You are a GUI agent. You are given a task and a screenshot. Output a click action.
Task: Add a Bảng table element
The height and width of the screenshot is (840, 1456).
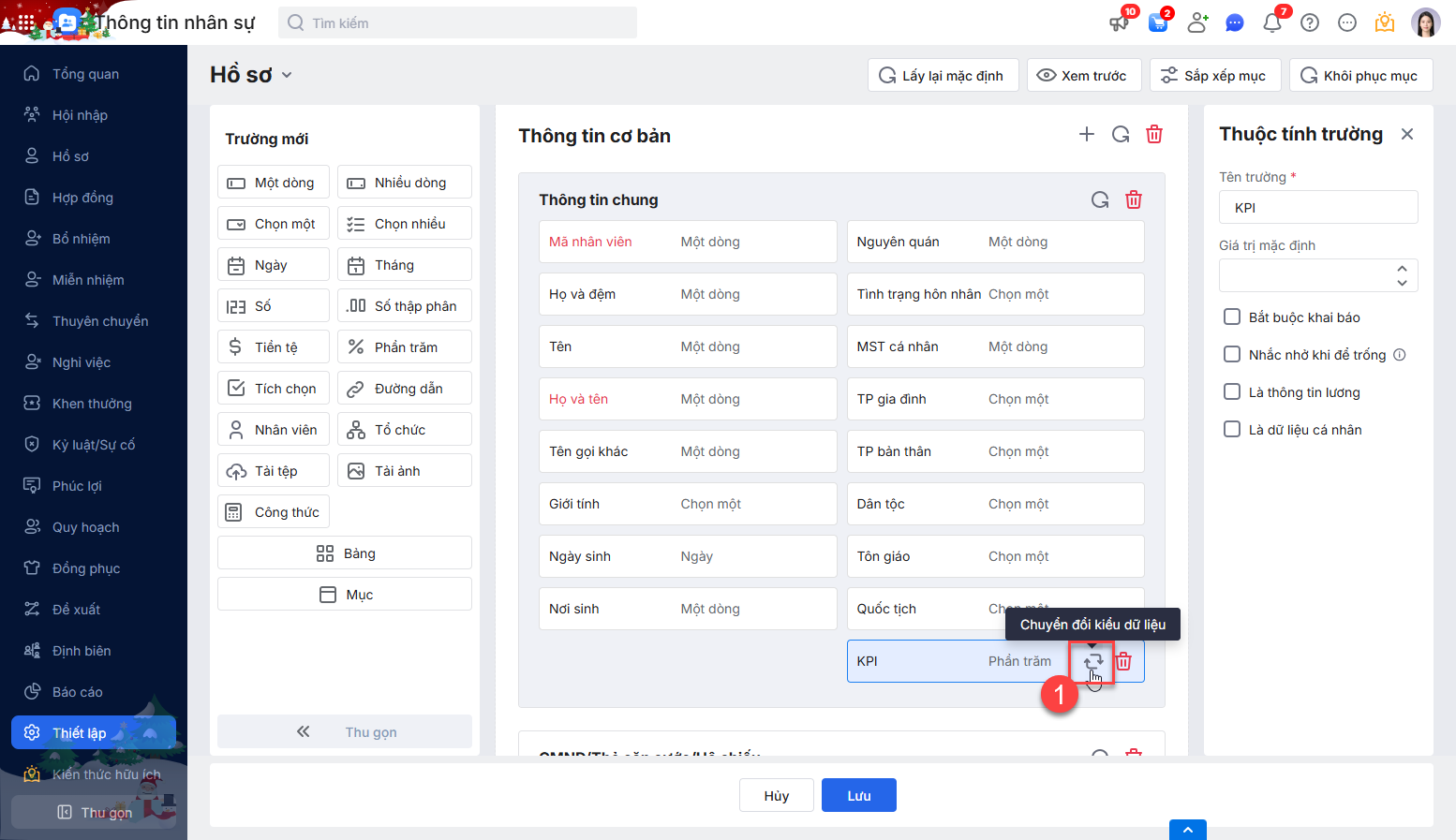click(x=345, y=553)
